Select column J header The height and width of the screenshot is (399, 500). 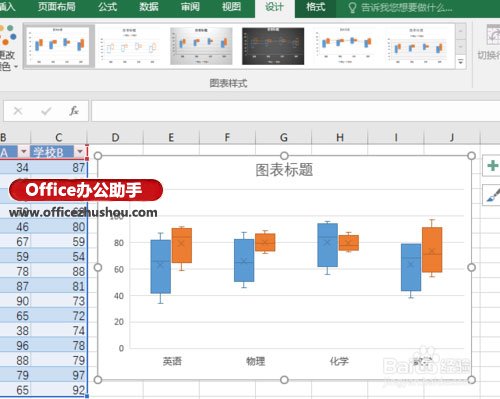coord(452,137)
